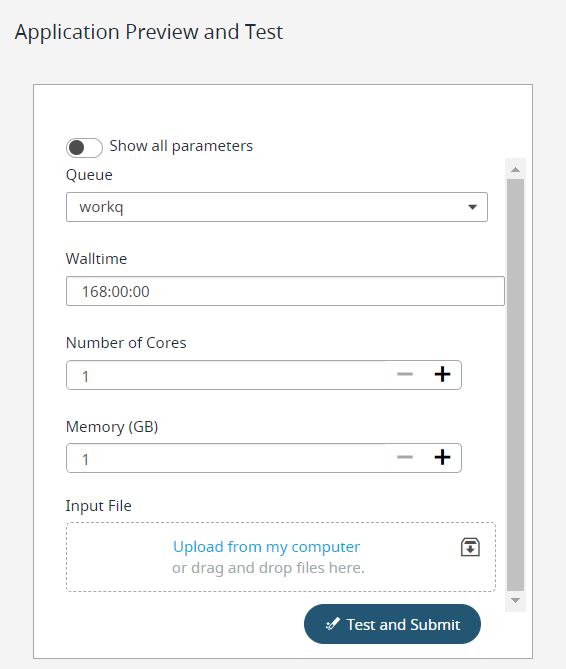Click the Queue label
This screenshot has height=669, width=566.
(89, 175)
